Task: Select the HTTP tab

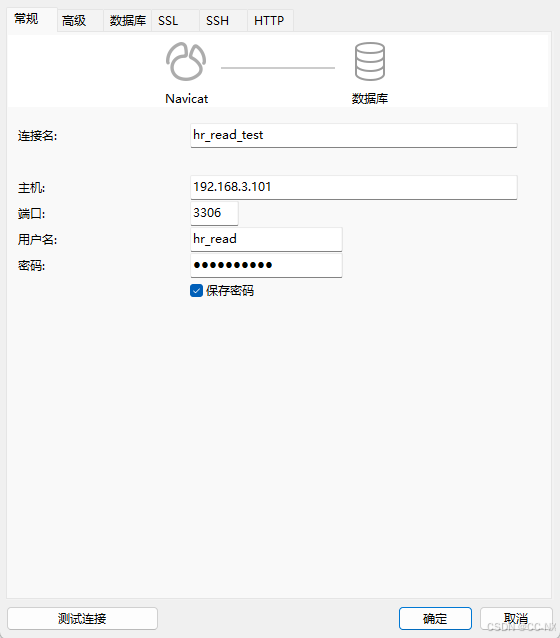Action: click(x=270, y=21)
